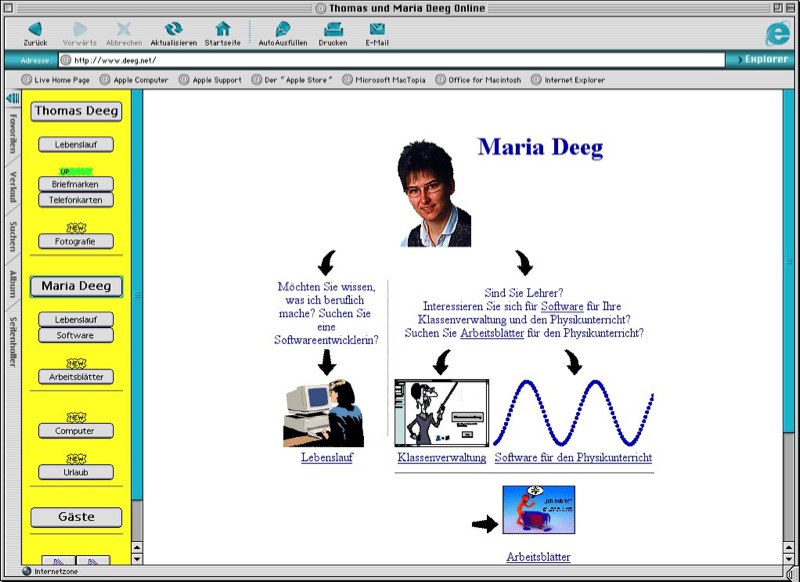
Task: Open the Klassenverwaltung link
Action: 441,458
